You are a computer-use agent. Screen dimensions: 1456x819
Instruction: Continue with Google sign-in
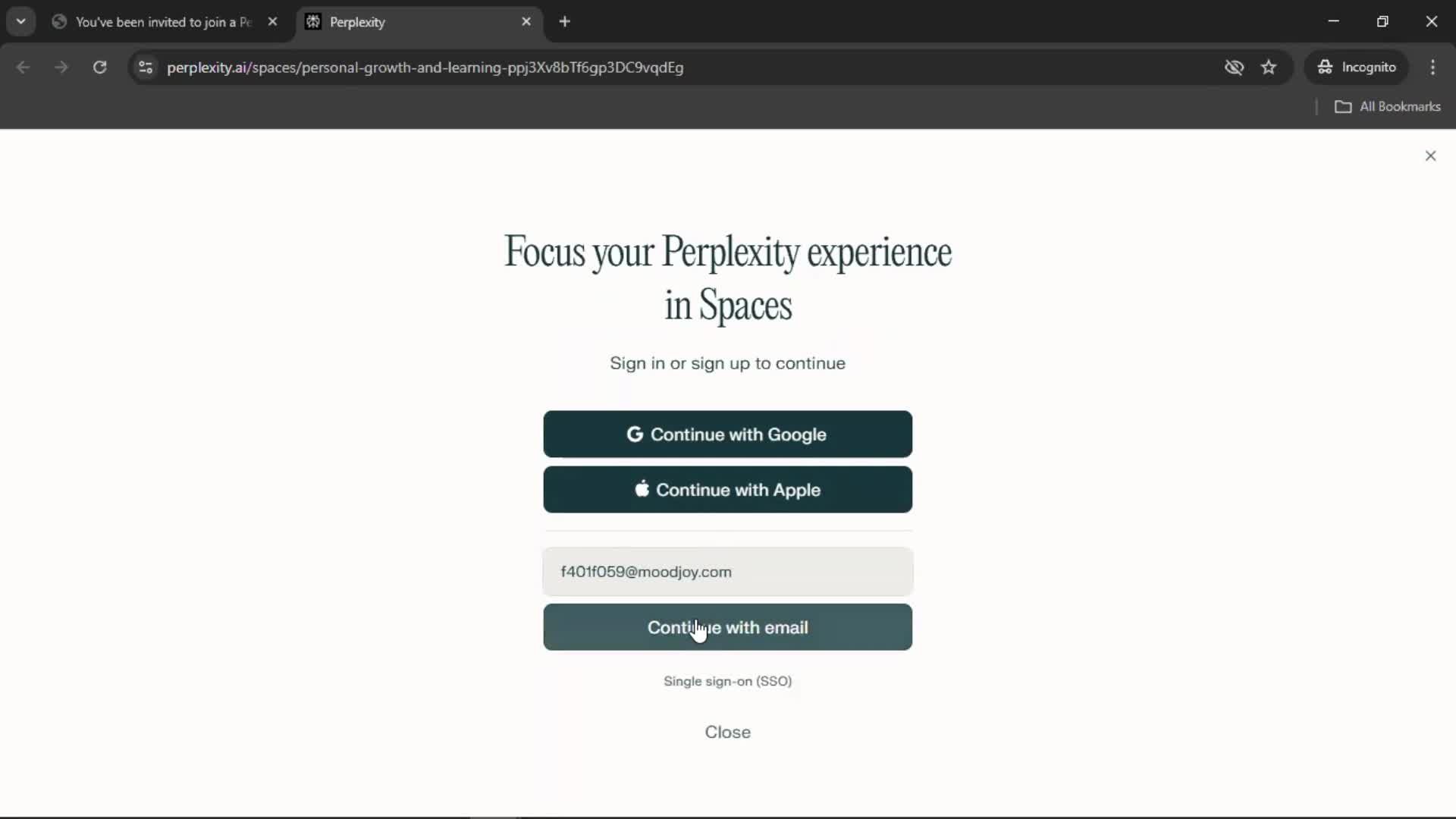click(x=727, y=435)
